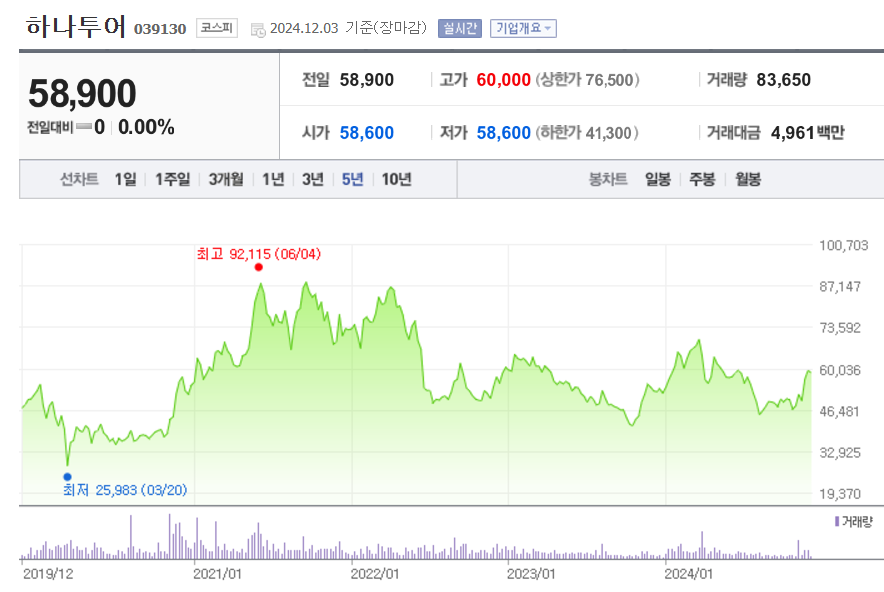Click the 거래량 value 83,650

point(784,80)
